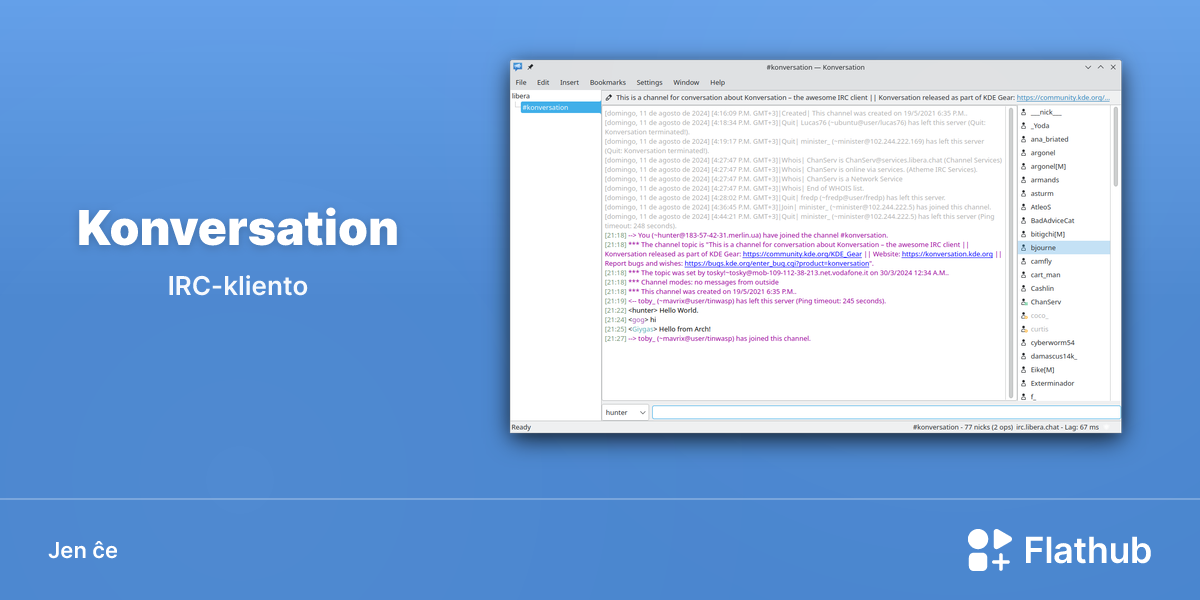Click the Konversation app icon in title bar
Image resolution: width=1200 pixels, height=600 pixels.
pos(517,67)
